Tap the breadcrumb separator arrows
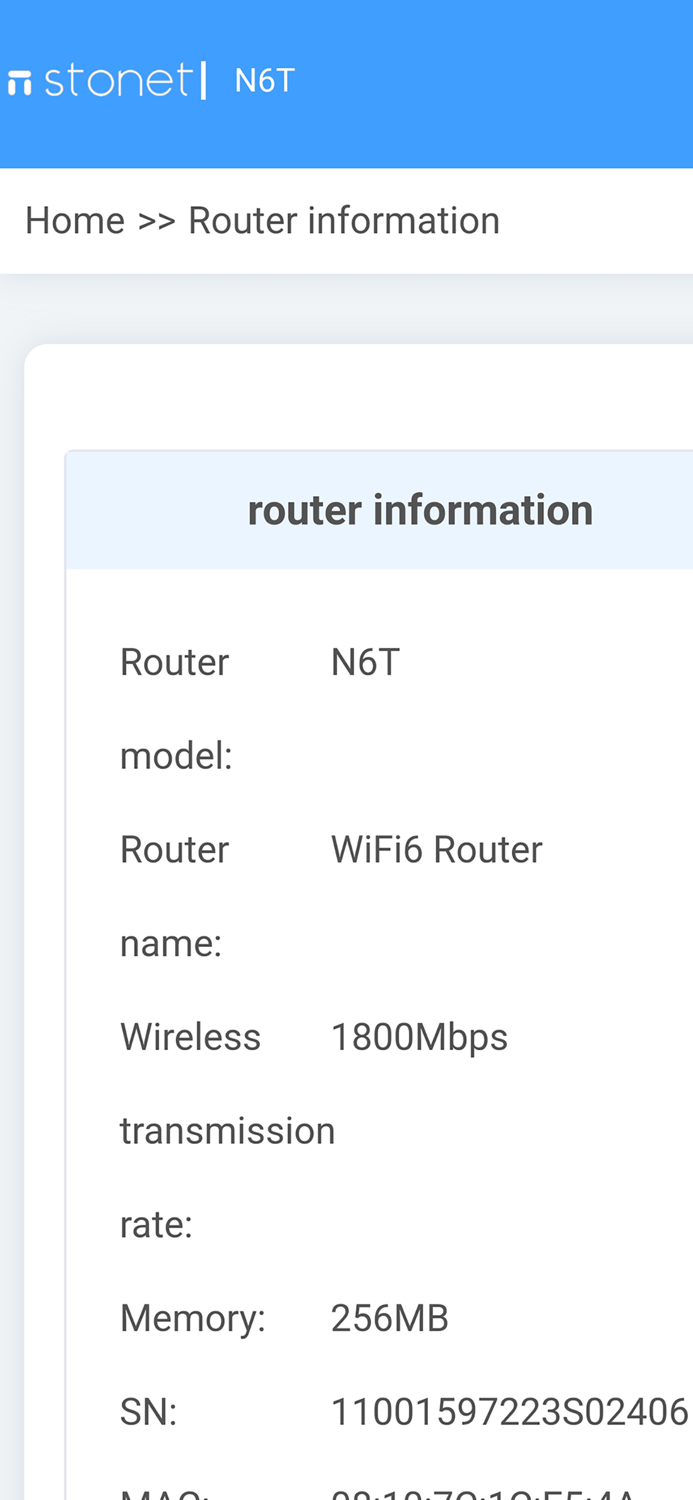The height and width of the screenshot is (1500, 693). coord(157,219)
